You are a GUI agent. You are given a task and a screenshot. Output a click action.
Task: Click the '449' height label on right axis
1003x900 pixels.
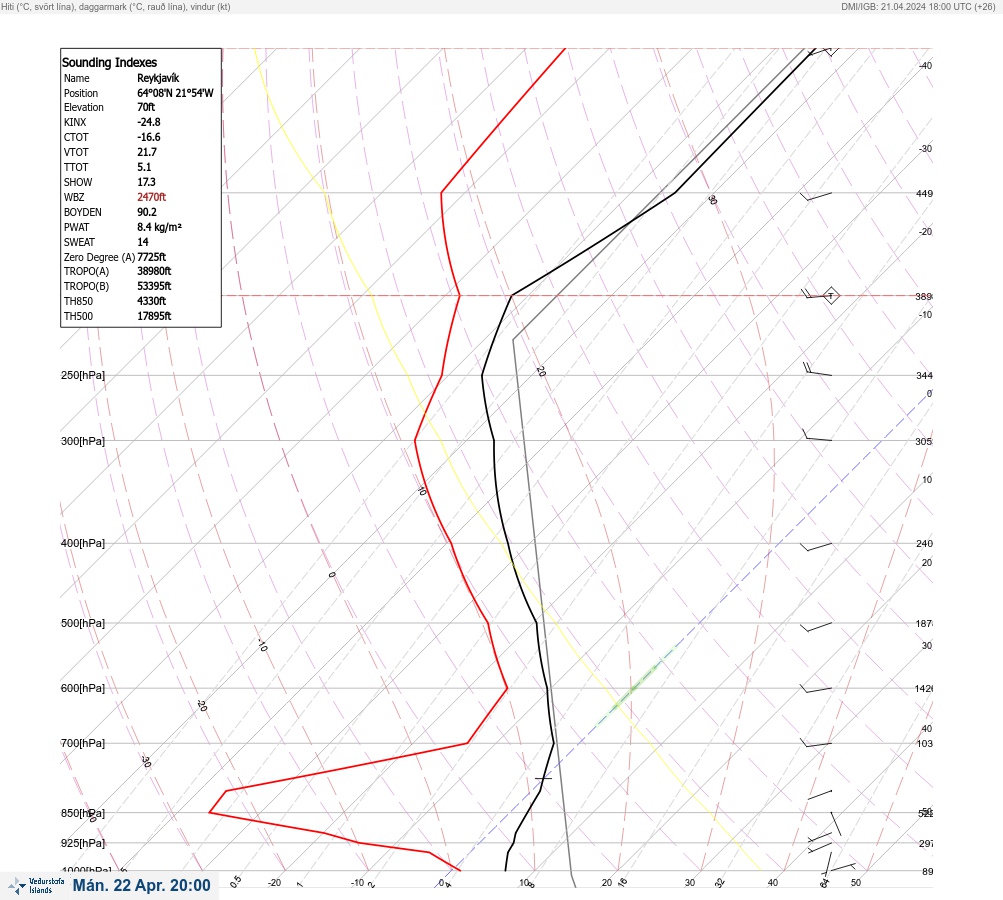pyautogui.click(x=924, y=193)
